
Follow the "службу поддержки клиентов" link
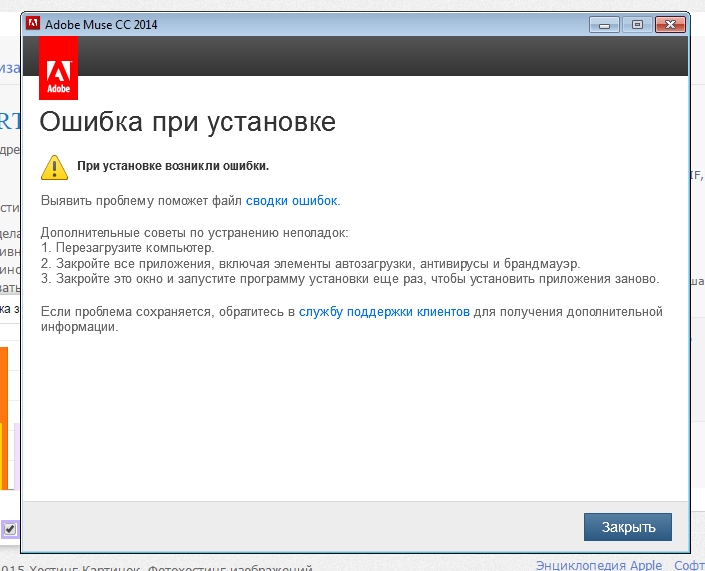[384, 312]
